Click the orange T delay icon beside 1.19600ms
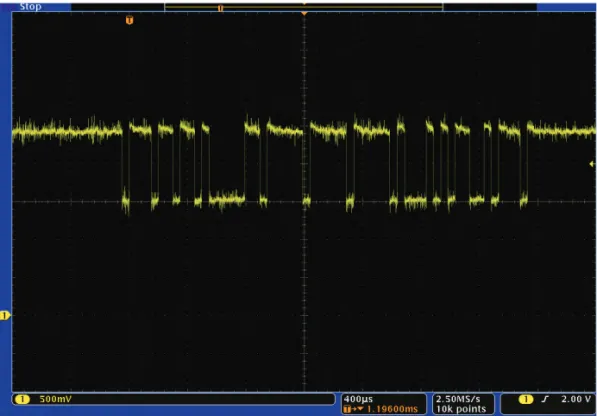Viewport: 597px width, 416px height. 347,409
